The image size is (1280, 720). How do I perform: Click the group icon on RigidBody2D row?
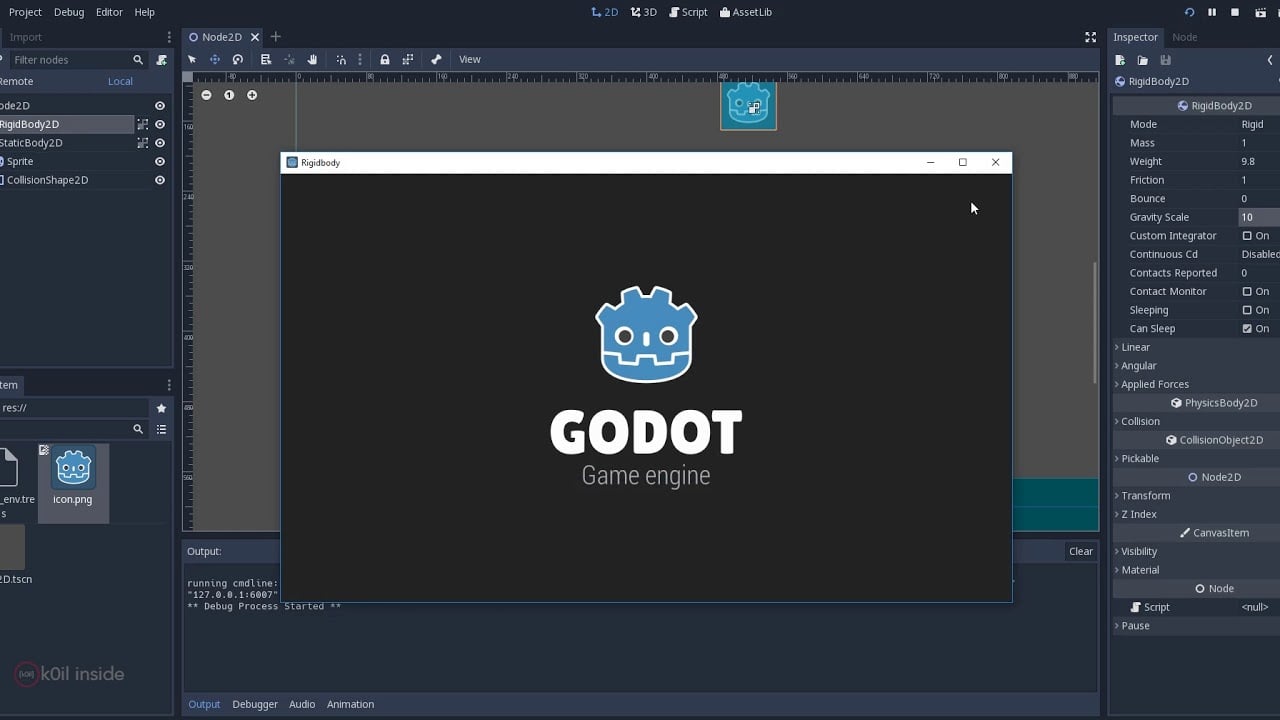[x=143, y=124]
